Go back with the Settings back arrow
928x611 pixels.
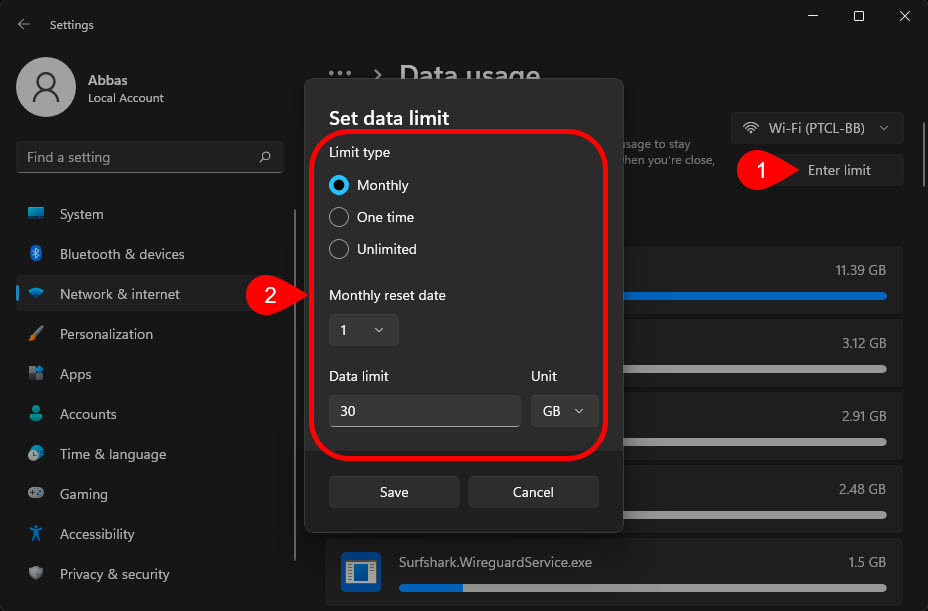coord(24,24)
